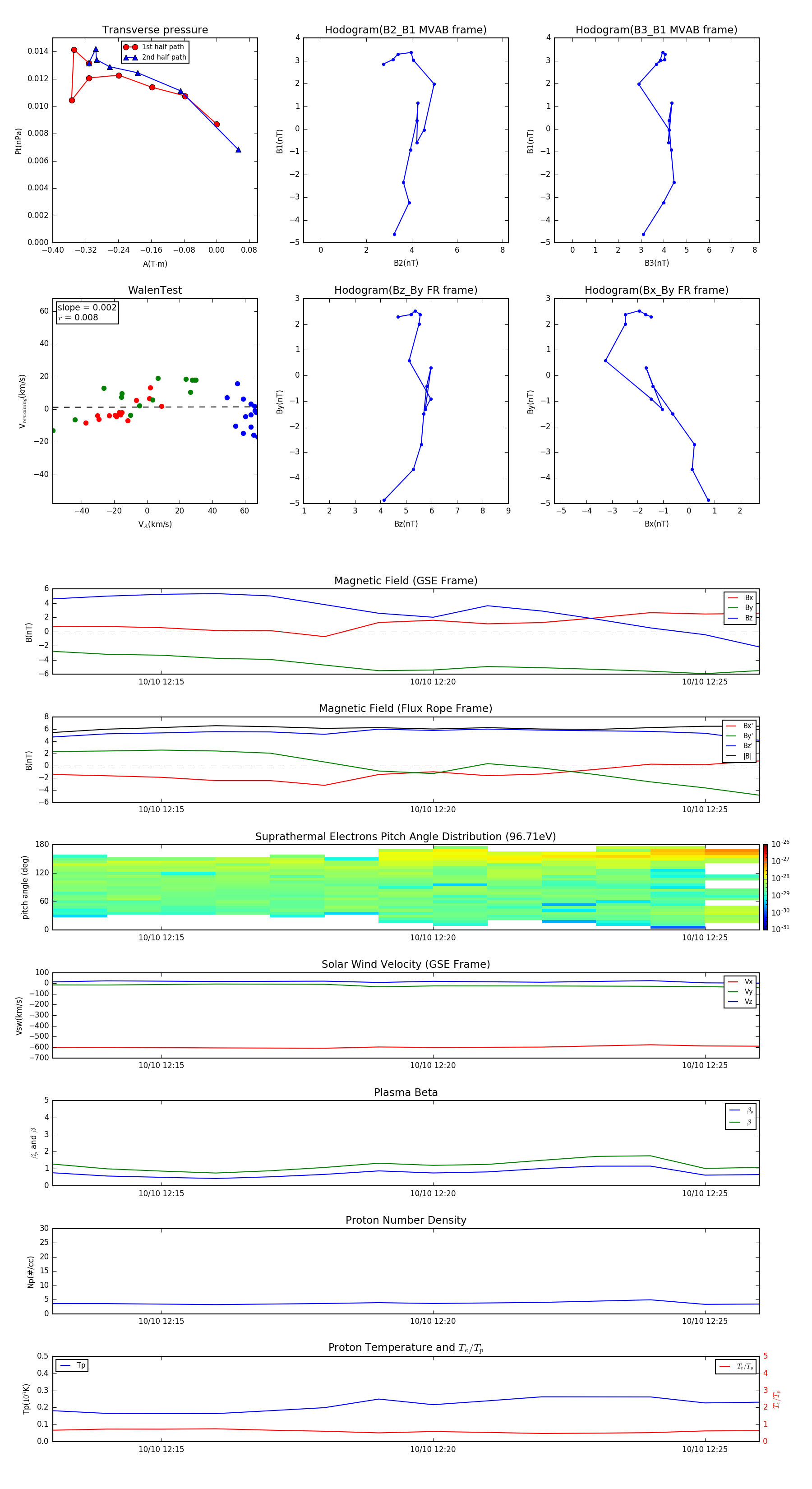Click the 'Vy' legend entry

[740, 991]
